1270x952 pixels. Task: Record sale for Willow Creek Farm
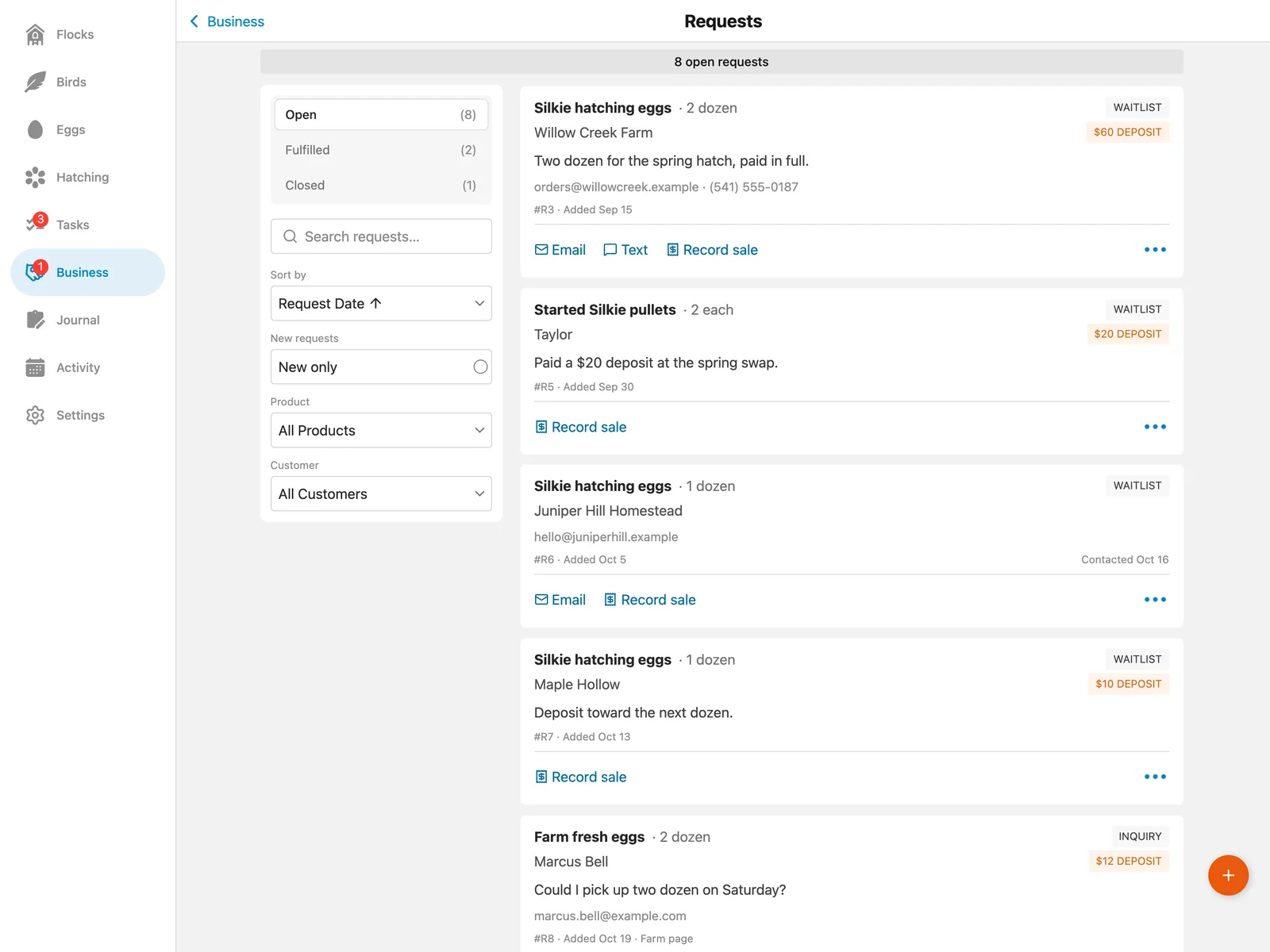pyautogui.click(x=712, y=250)
